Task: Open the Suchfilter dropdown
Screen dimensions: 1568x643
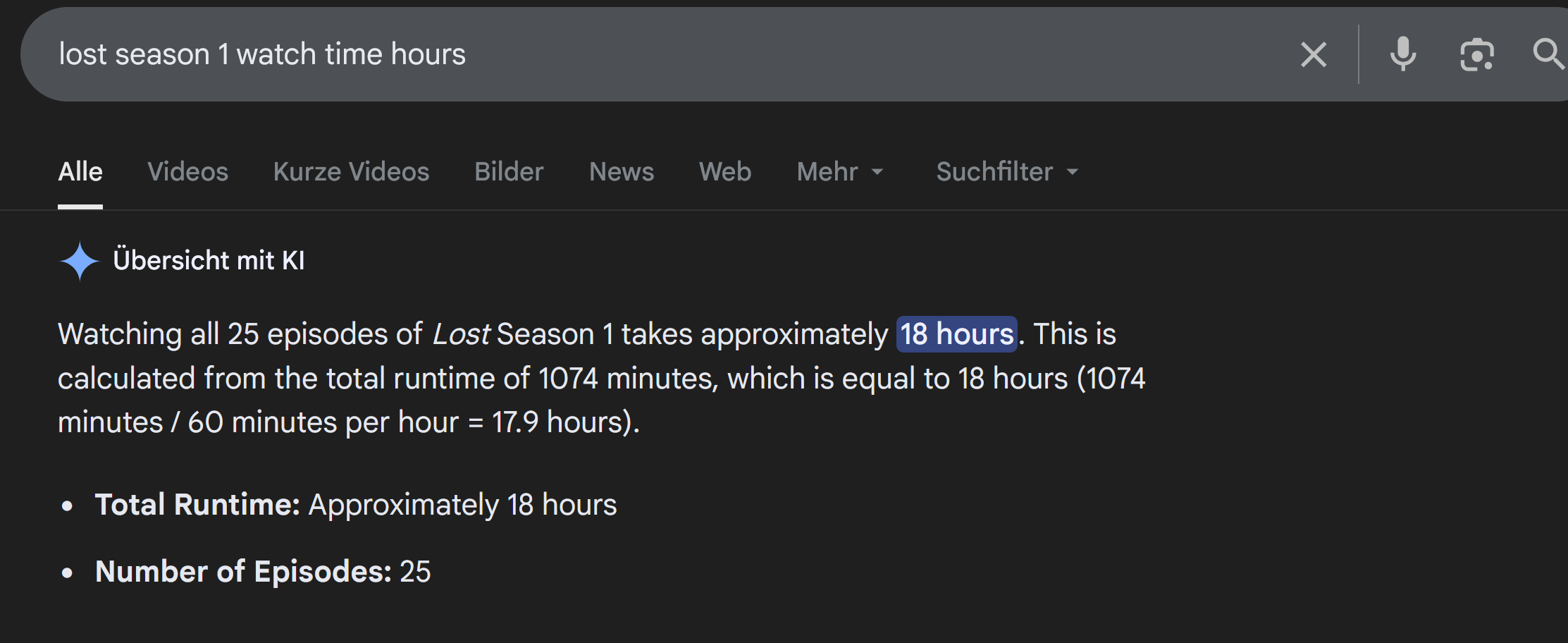Action: pyautogui.click(x=1007, y=171)
